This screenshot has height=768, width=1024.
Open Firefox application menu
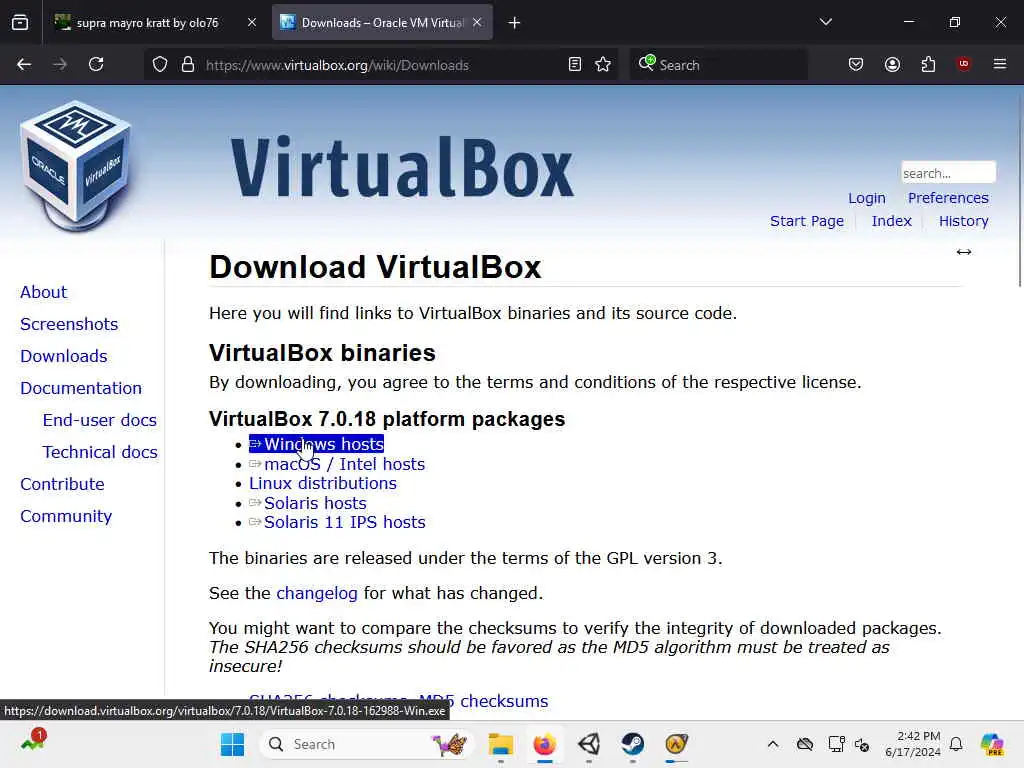point(999,64)
